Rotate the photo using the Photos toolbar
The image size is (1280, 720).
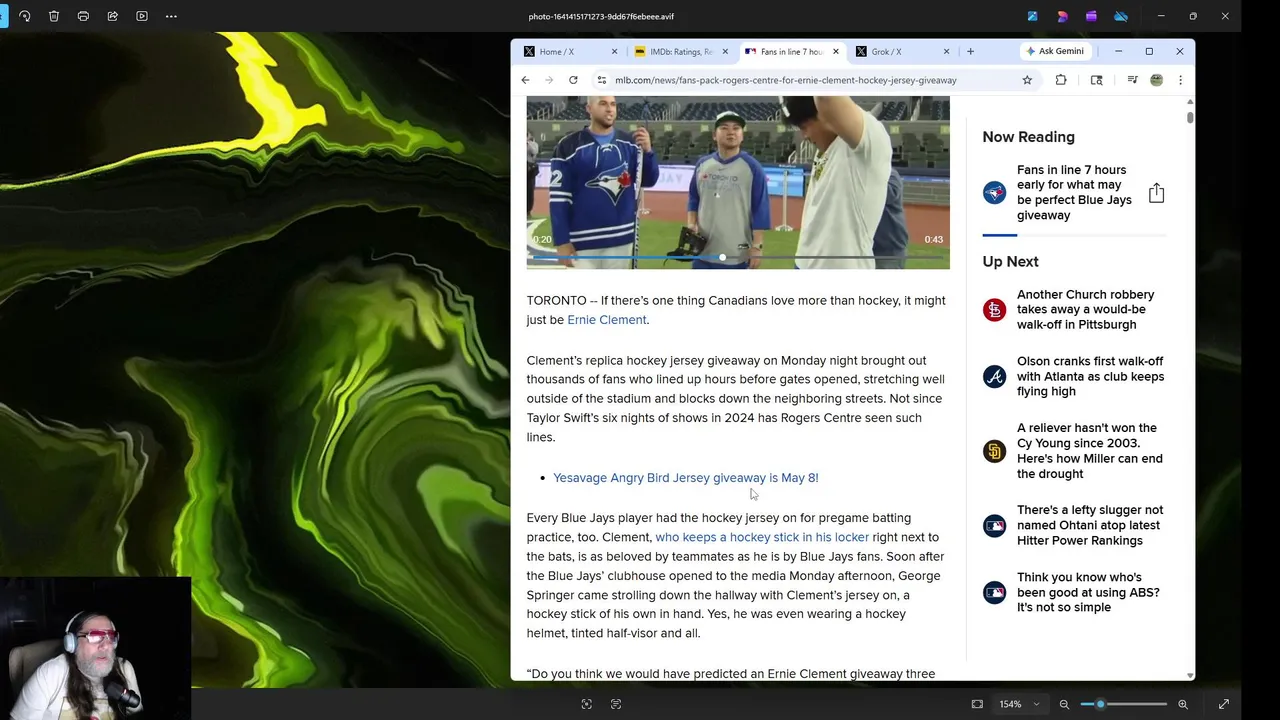click(x=25, y=16)
